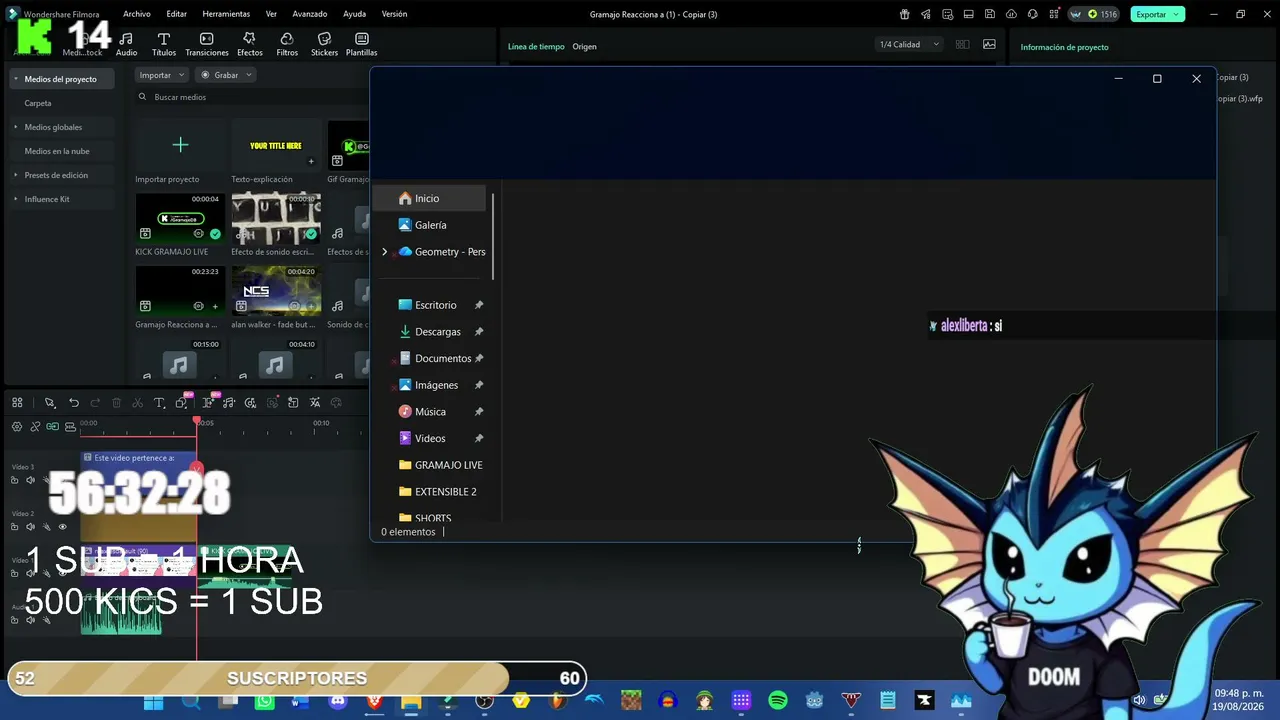The height and width of the screenshot is (720, 1280).
Task: Expand Medios del proyecto in sidebar
Action: click(x=15, y=79)
